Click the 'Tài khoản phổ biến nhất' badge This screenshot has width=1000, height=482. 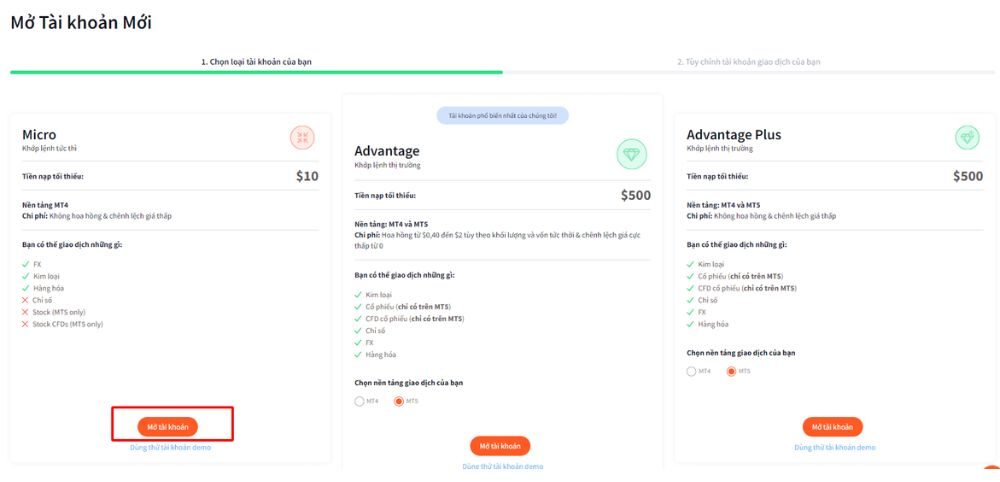[502, 115]
